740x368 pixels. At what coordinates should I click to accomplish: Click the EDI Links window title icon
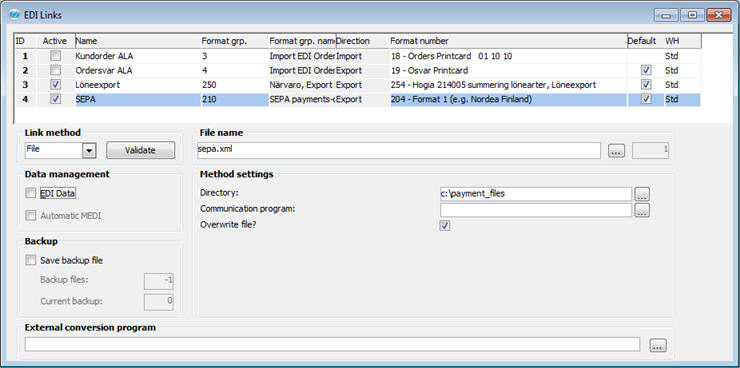[x=15, y=15]
